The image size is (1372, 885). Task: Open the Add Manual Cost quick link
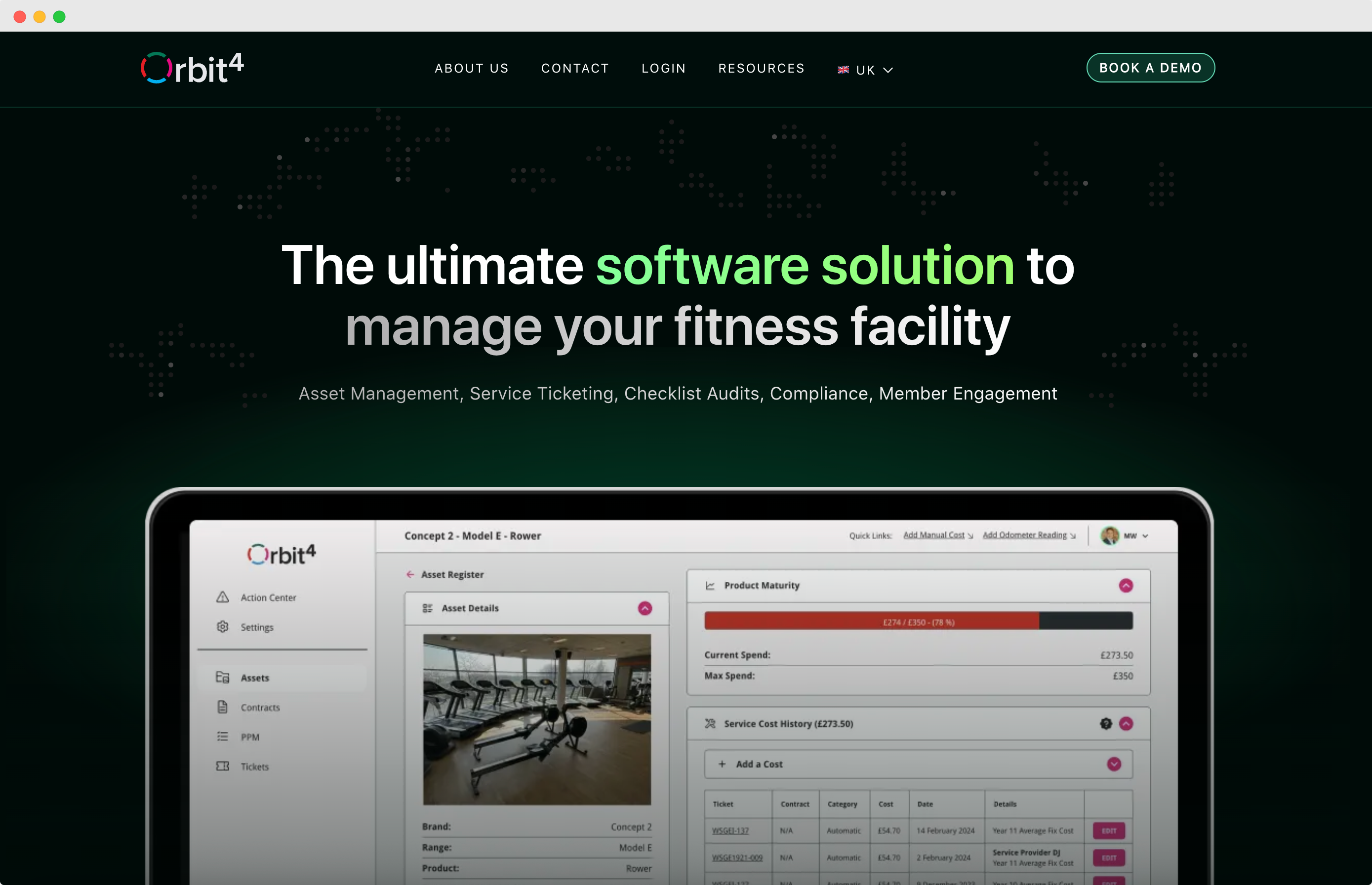(x=935, y=535)
